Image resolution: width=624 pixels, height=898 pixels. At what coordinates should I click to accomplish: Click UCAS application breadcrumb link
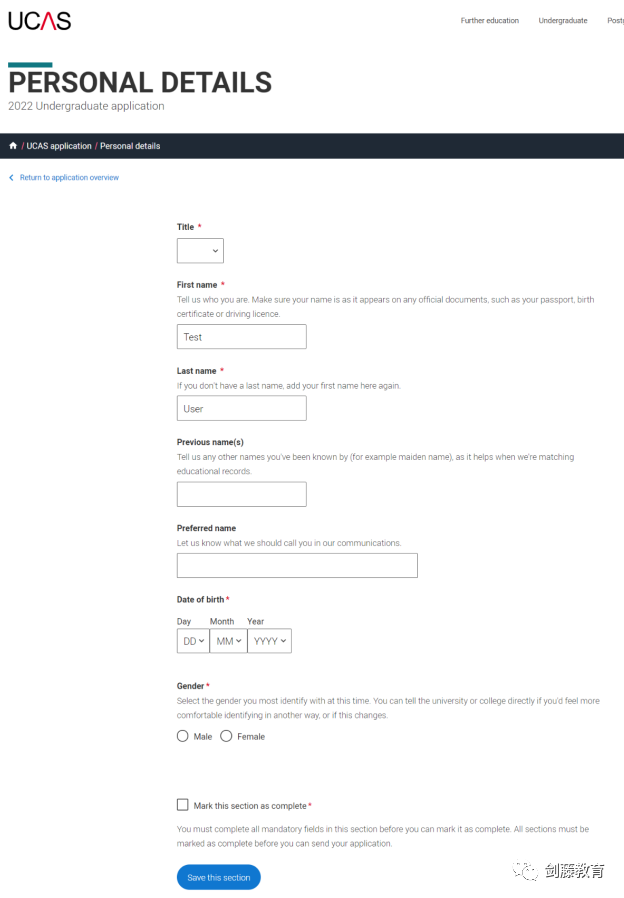tap(59, 146)
